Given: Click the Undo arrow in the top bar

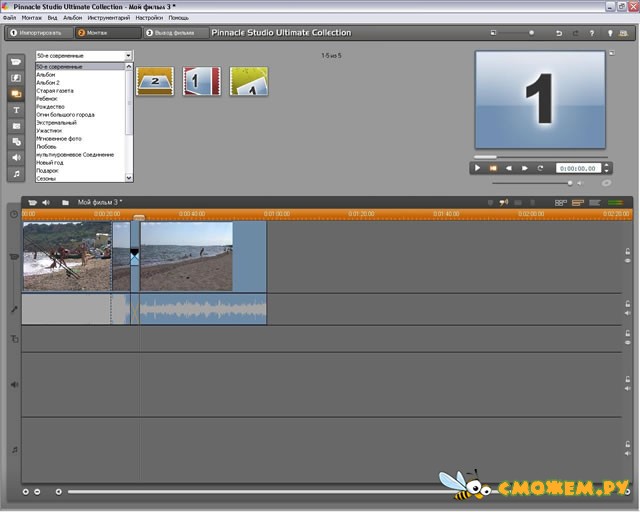Looking at the screenshot, I should pyautogui.click(x=559, y=33).
